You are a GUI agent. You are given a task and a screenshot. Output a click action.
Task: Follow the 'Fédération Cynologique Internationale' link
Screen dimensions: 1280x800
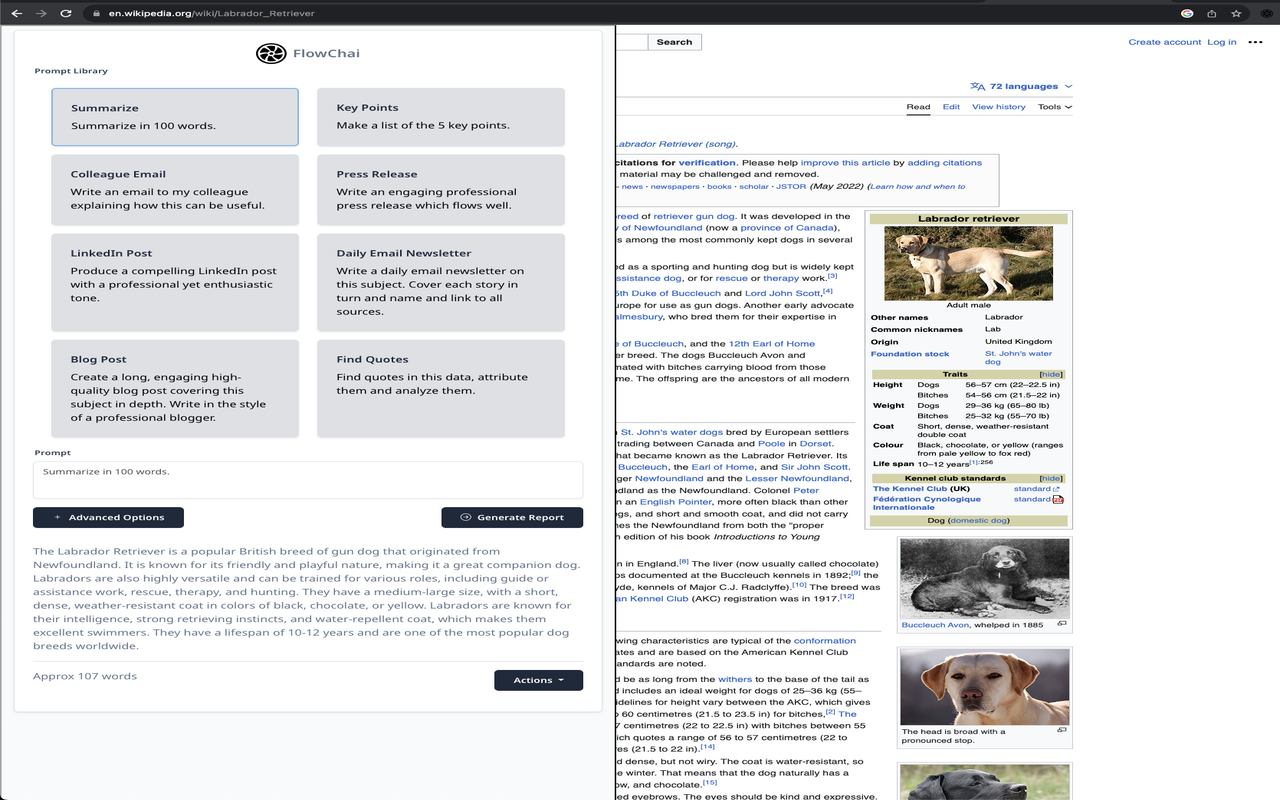(x=927, y=503)
